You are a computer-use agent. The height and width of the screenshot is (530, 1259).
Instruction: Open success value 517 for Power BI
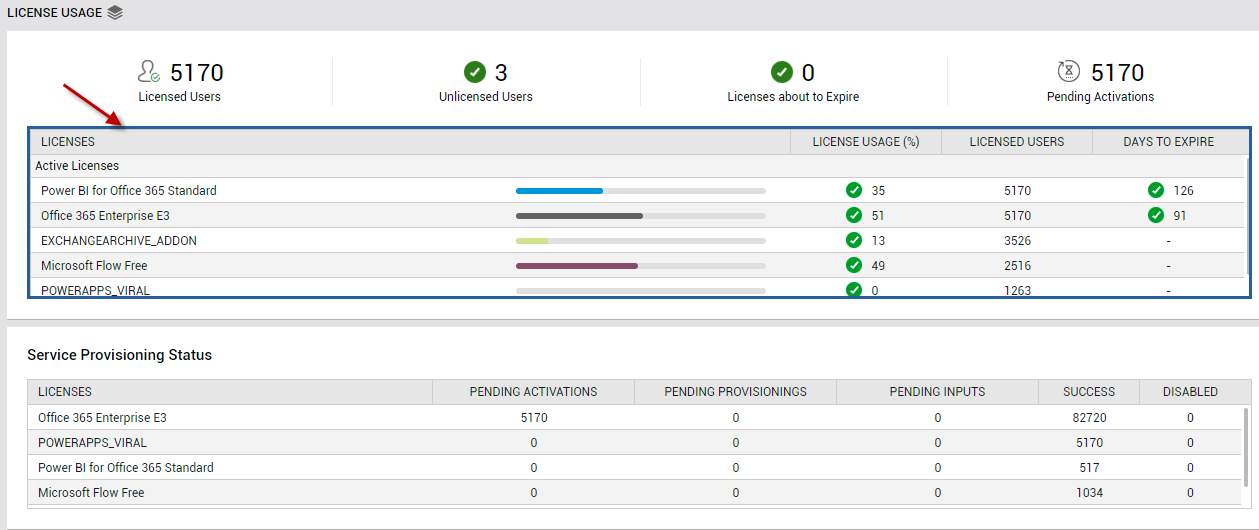1089,467
